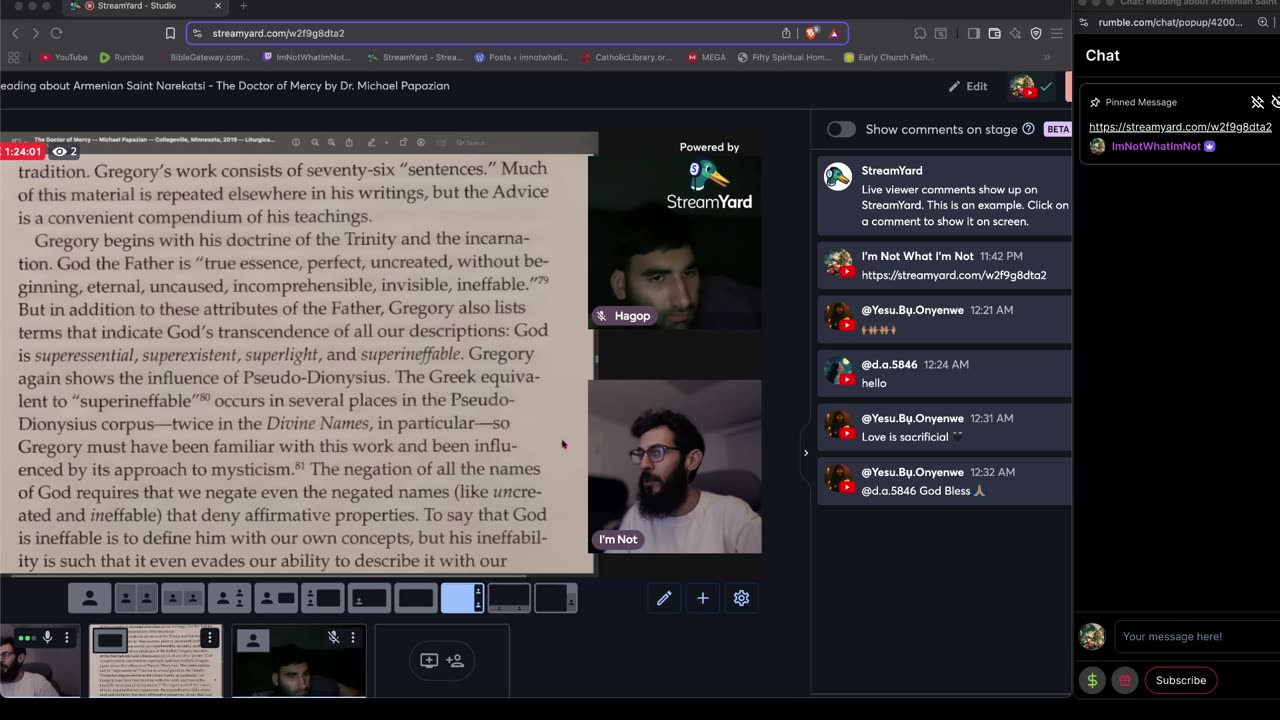This screenshot has width=1280, height=720.
Task: Select the 'God Bless' comment at 12:32 AM
Action: click(x=944, y=481)
